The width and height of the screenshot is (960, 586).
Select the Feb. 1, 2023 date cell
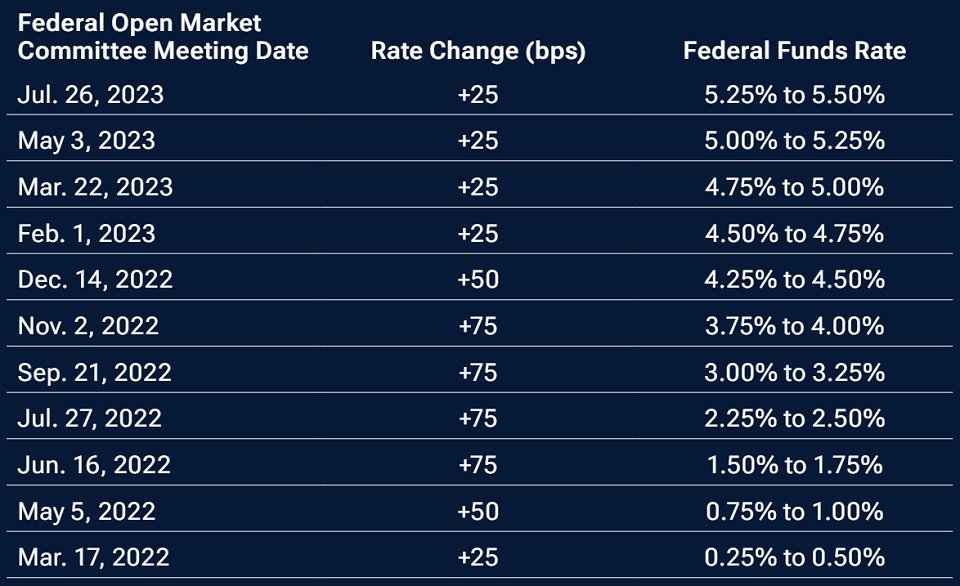click(87, 233)
